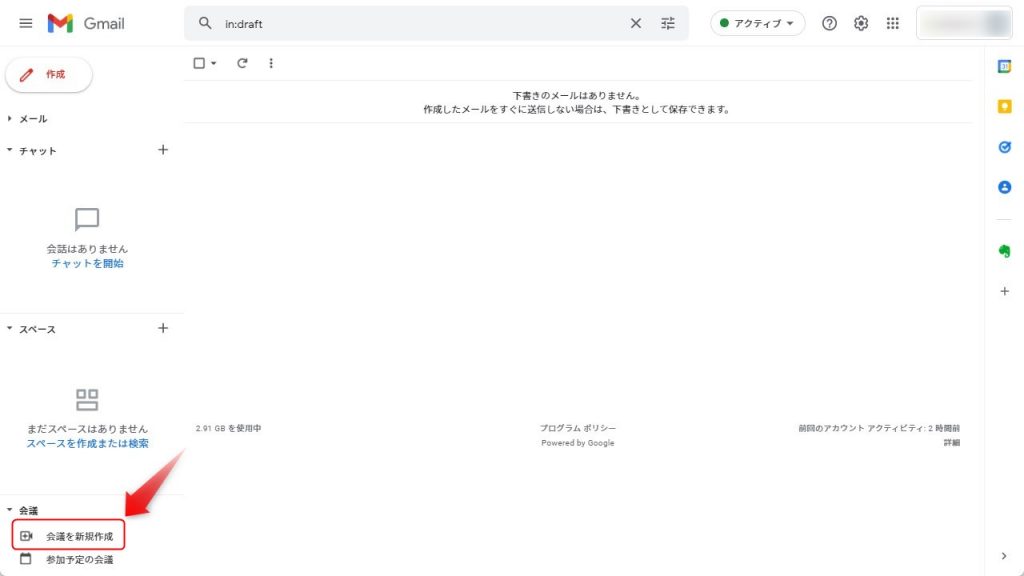Click the 2.91 GB を使用中 storage text

(x=229, y=428)
